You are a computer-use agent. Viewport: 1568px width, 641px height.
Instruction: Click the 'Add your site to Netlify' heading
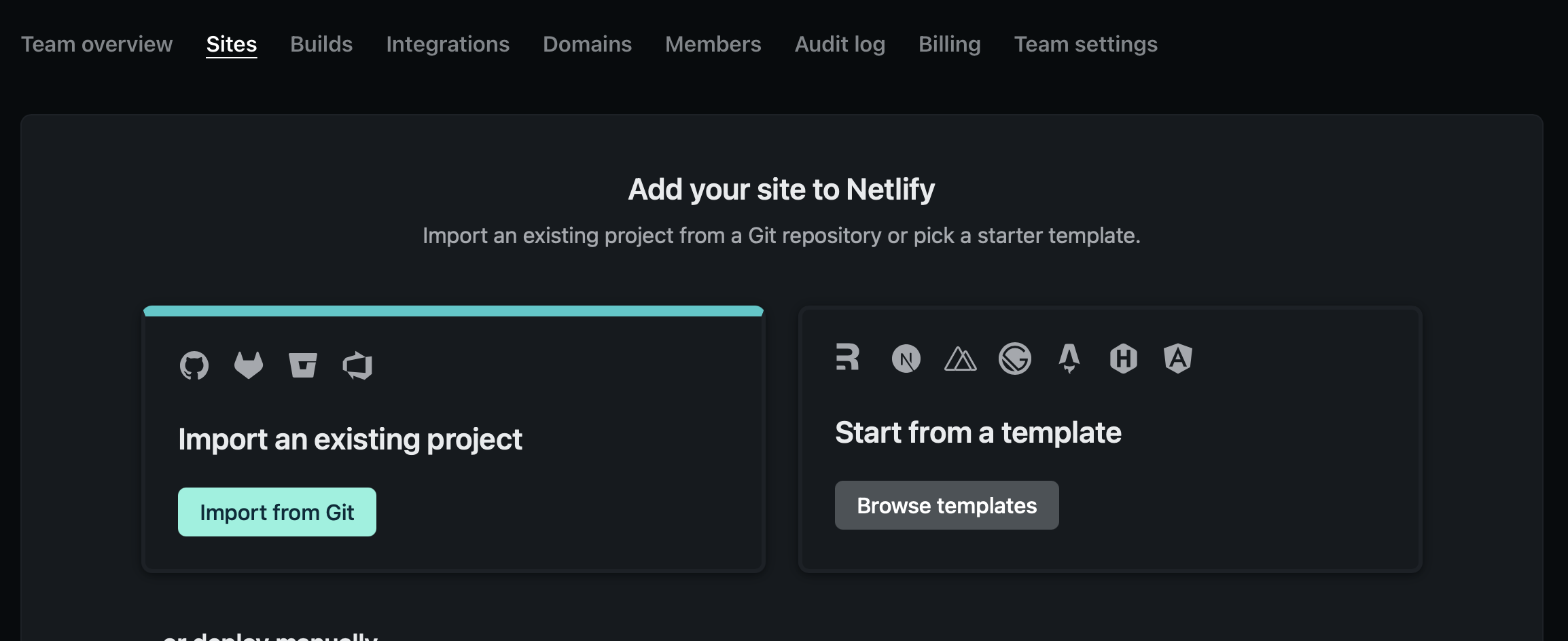782,189
